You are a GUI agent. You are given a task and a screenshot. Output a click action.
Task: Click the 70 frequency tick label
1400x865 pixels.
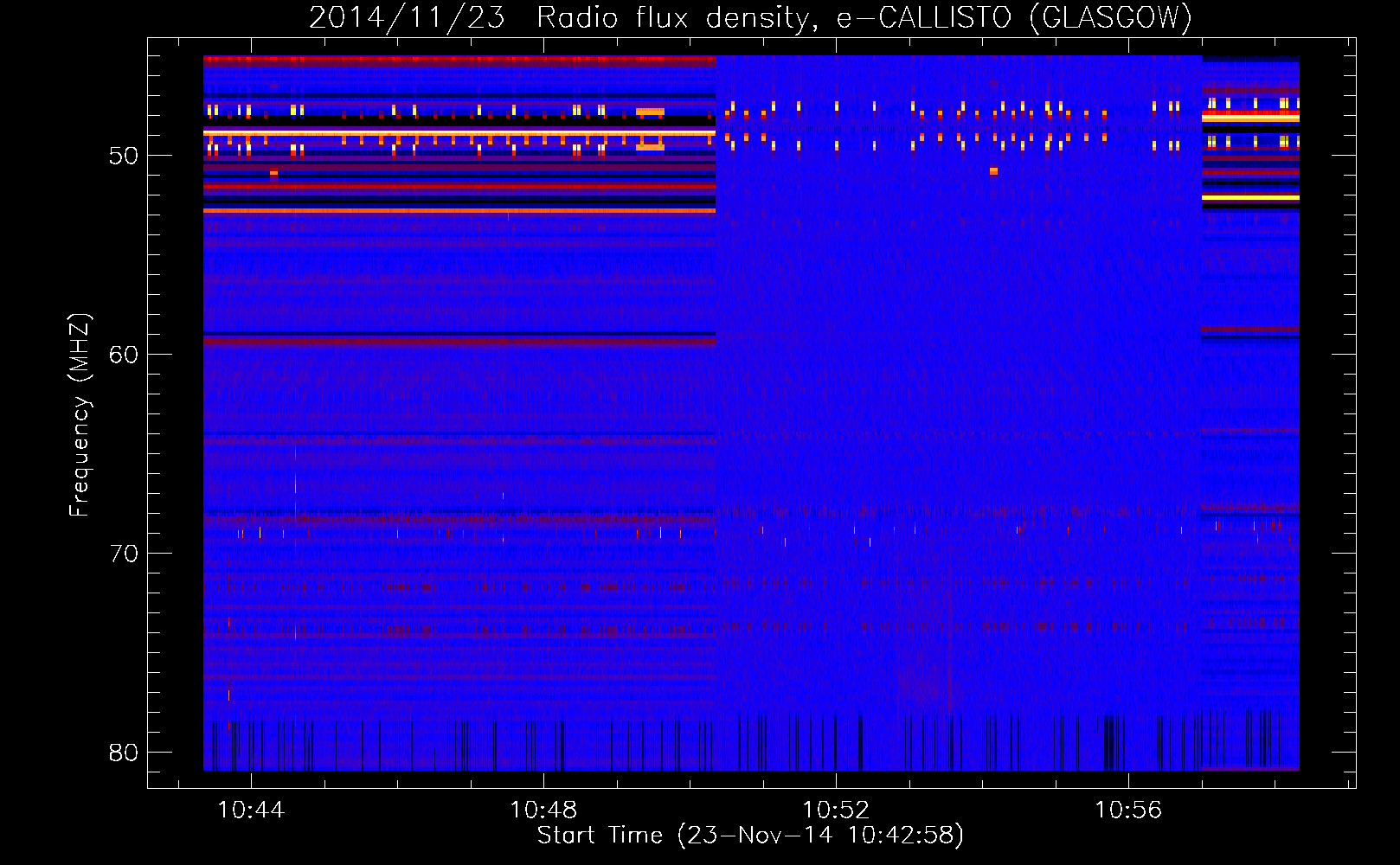coord(124,554)
